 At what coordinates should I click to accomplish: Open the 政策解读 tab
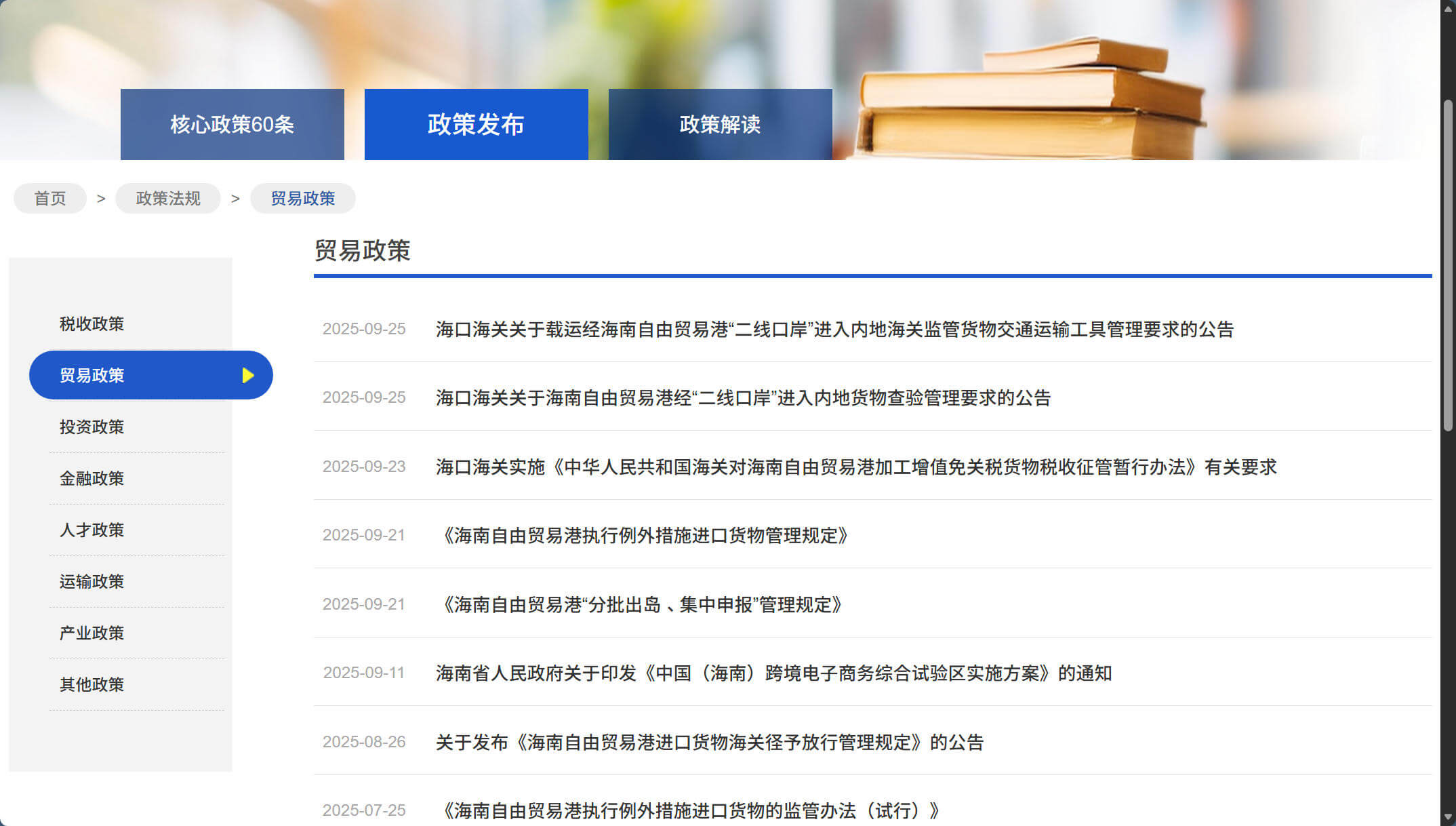pos(720,125)
